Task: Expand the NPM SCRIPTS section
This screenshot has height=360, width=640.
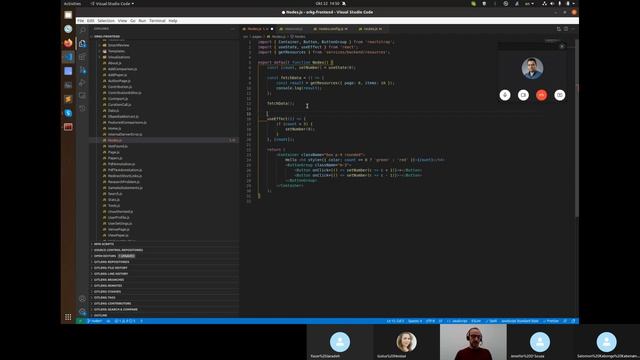Action: point(164,244)
